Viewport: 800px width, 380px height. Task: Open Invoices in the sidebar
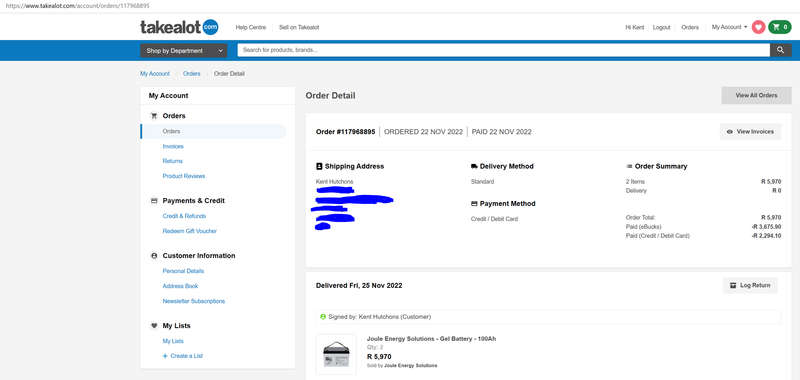pyautogui.click(x=173, y=146)
